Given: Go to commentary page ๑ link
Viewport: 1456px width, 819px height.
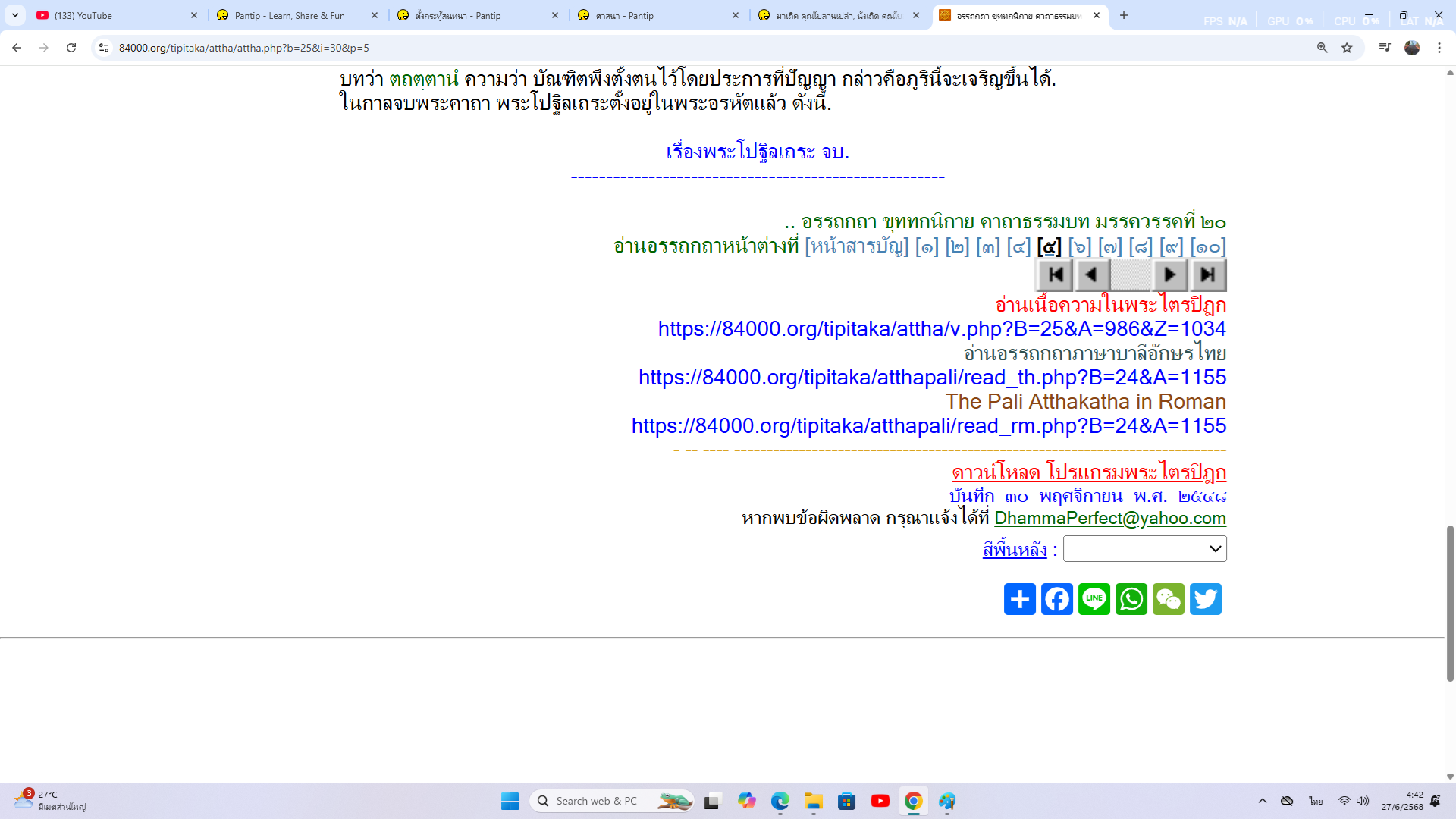Looking at the screenshot, I should tap(927, 246).
